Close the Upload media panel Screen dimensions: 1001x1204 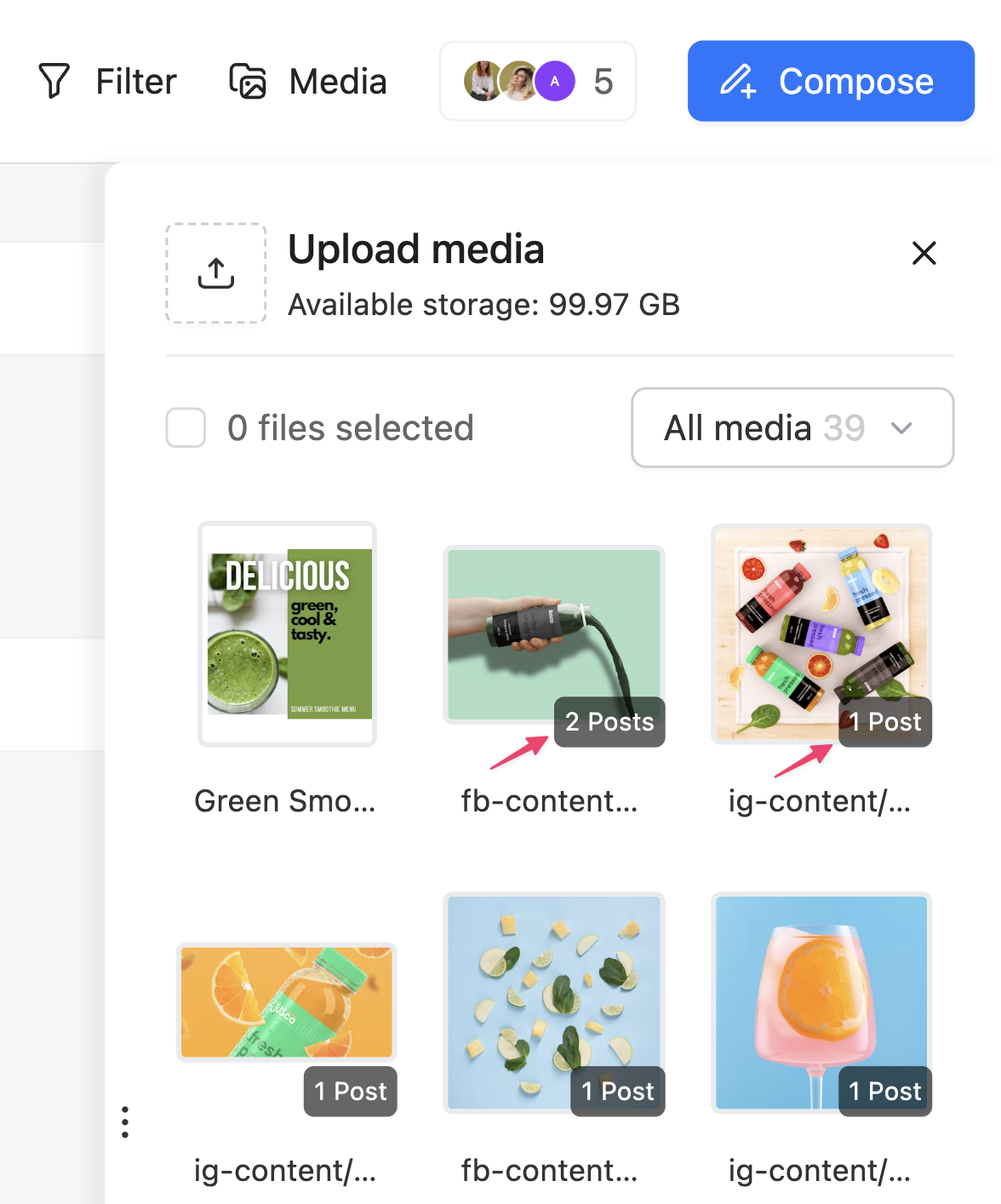924,253
